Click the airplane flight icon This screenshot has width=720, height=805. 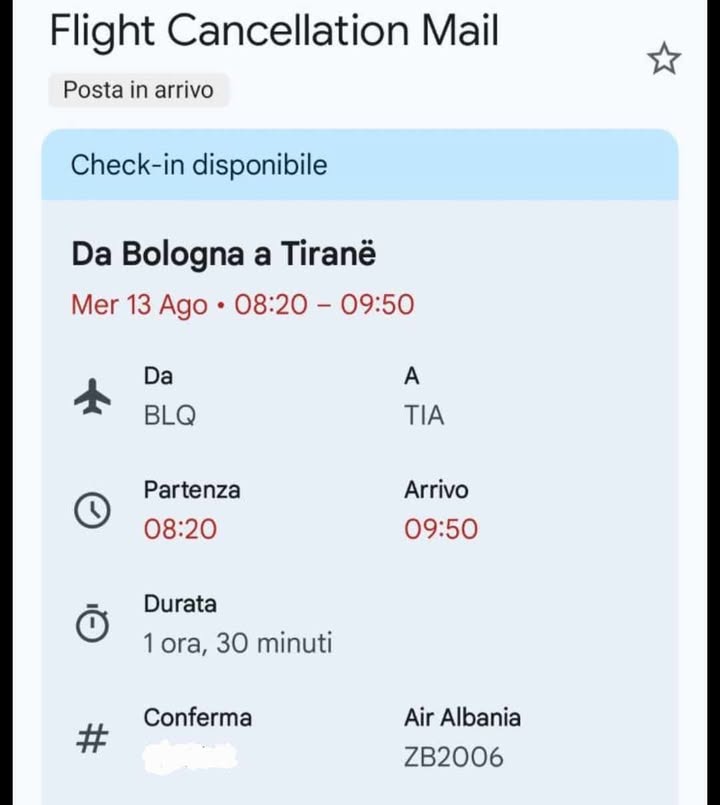(x=93, y=397)
